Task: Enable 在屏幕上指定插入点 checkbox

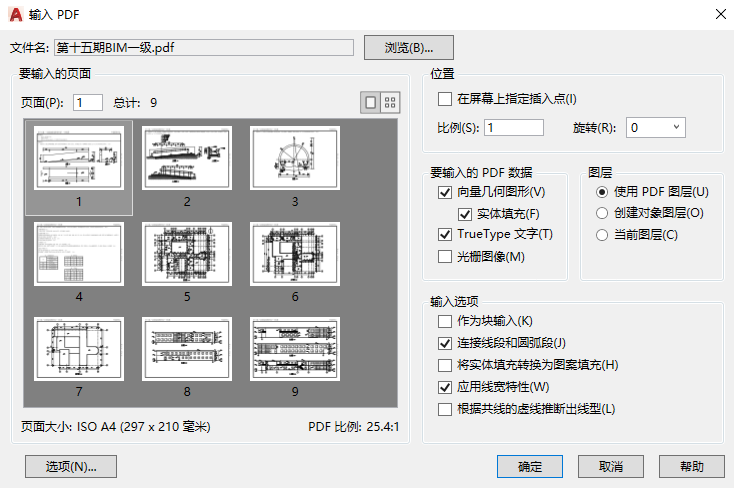Action: click(x=445, y=99)
